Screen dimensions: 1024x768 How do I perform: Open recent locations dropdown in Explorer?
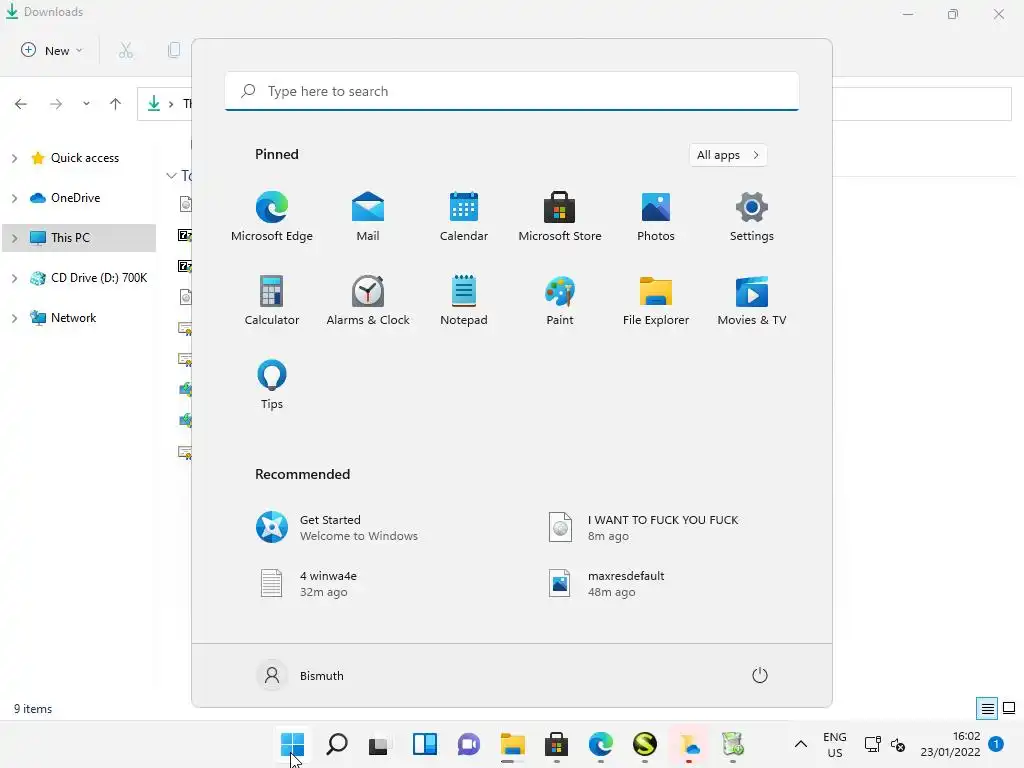(x=86, y=104)
